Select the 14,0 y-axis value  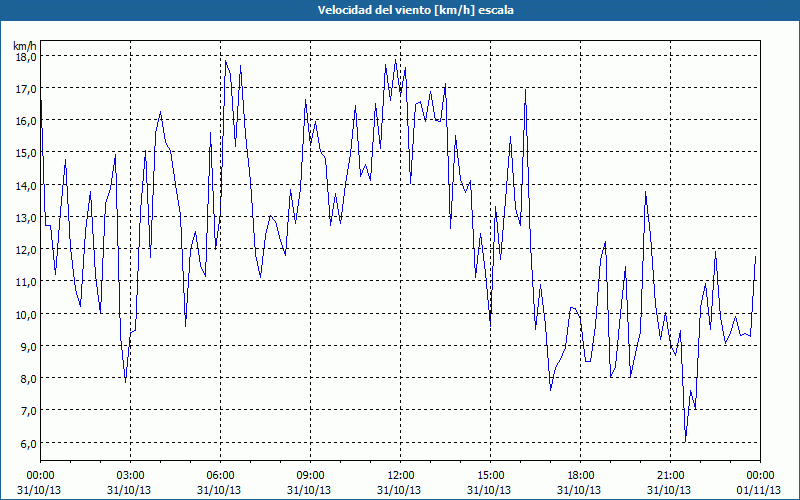pyautogui.click(x=26, y=186)
